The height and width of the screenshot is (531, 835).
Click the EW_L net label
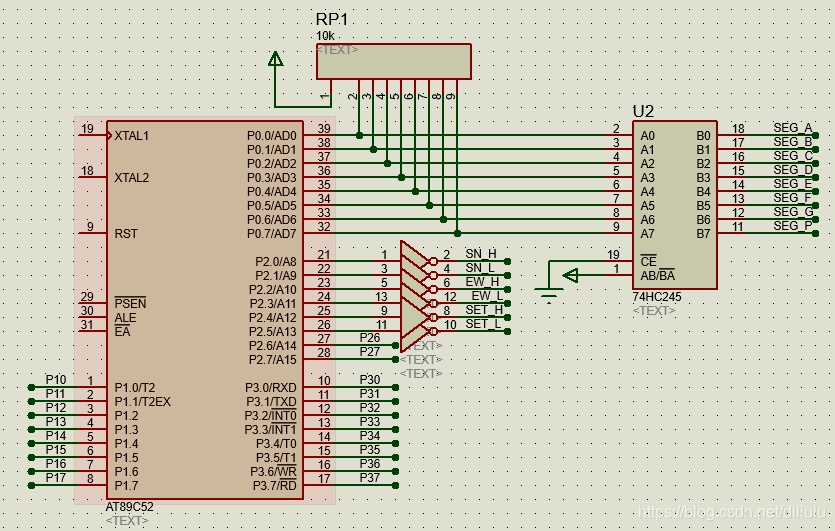[487, 296]
